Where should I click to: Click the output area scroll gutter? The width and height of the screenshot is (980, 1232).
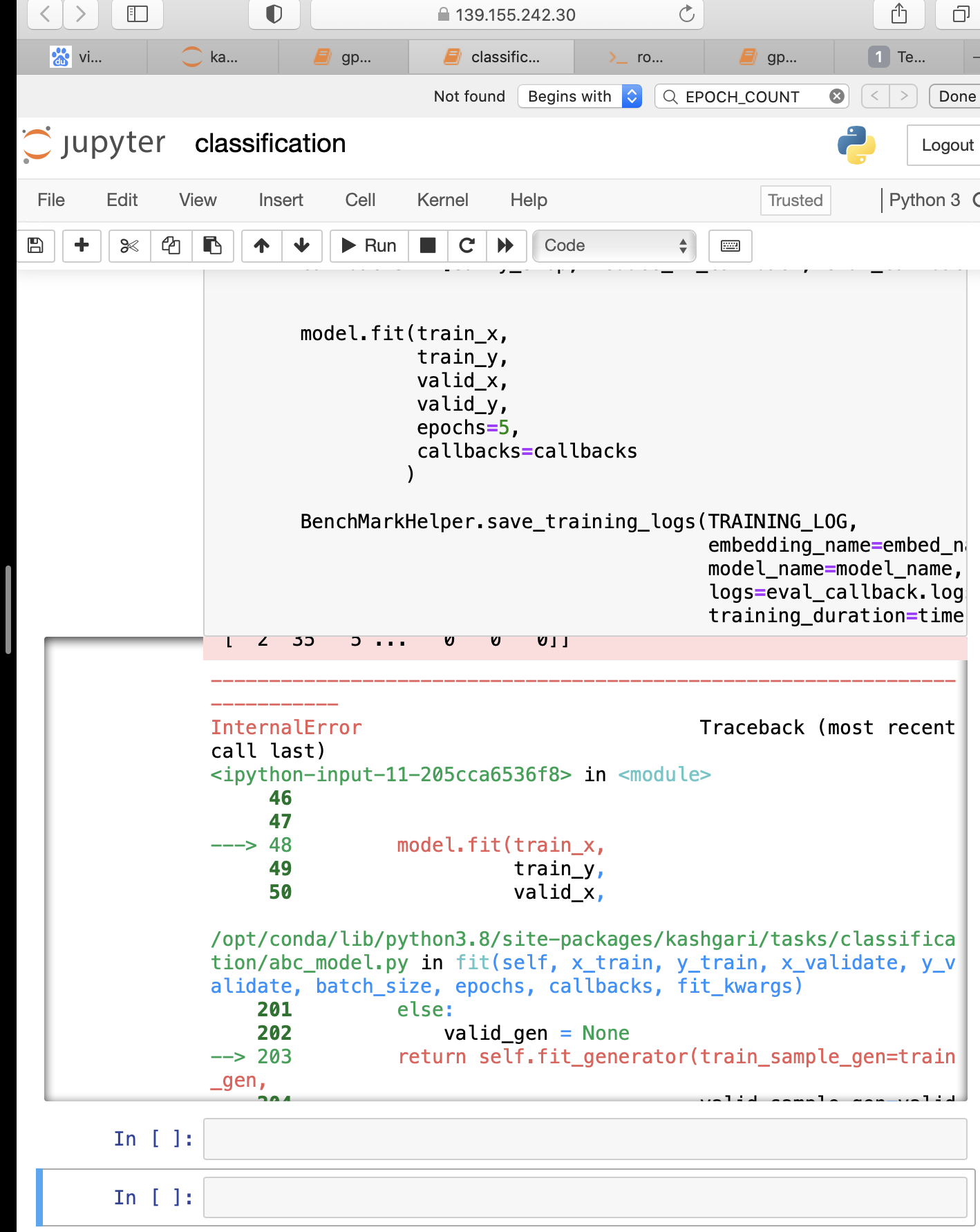click(x=124, y=868)
